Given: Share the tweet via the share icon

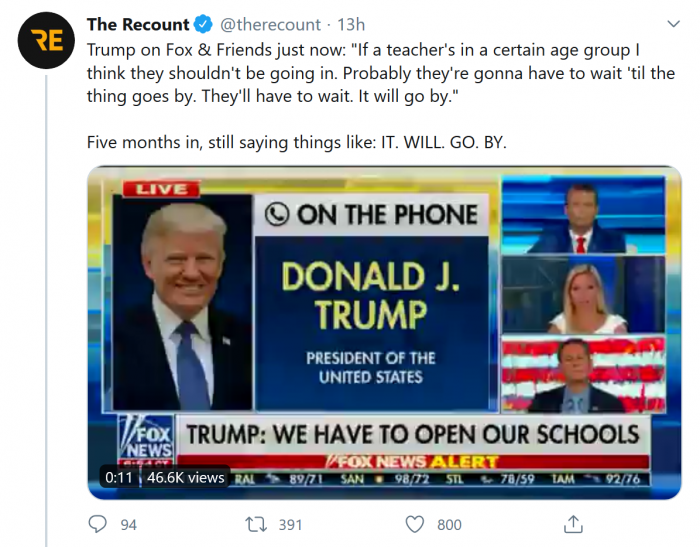Looking at the screenshot, I should (573, 524).
